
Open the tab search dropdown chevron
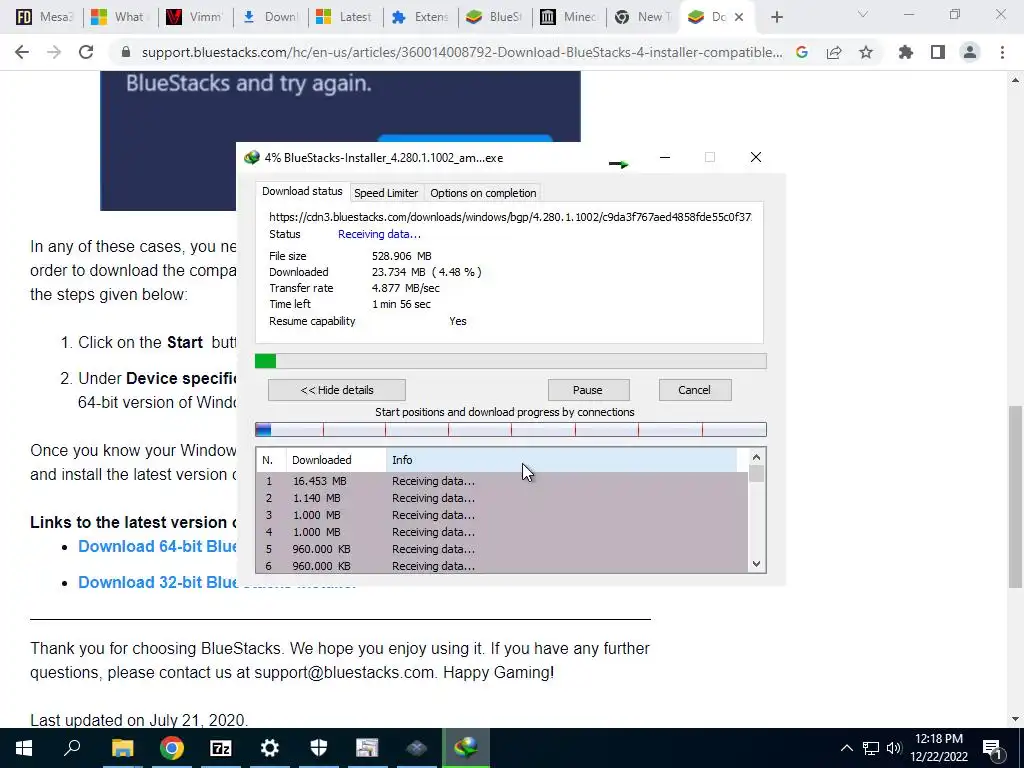[x=863, y=14]
